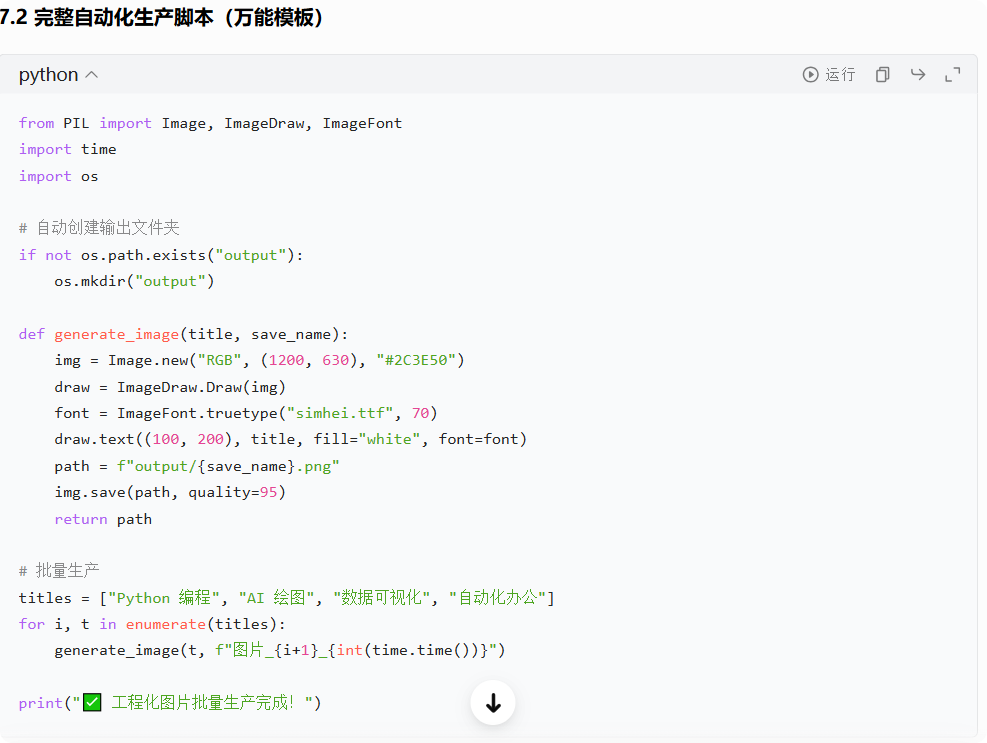Click the 'return path' line
Image resolution: width=987 pixels, height=743 pixels.
click(x=103, y=519)
